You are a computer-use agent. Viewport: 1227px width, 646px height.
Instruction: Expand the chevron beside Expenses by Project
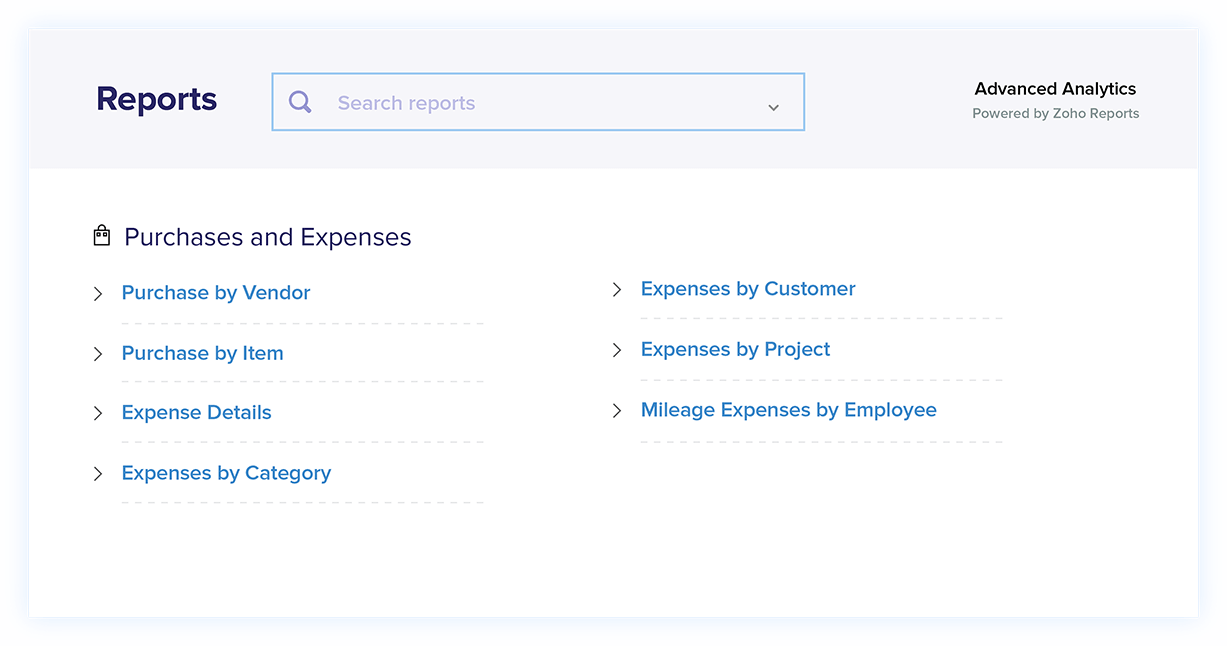(x=617, y=350)
